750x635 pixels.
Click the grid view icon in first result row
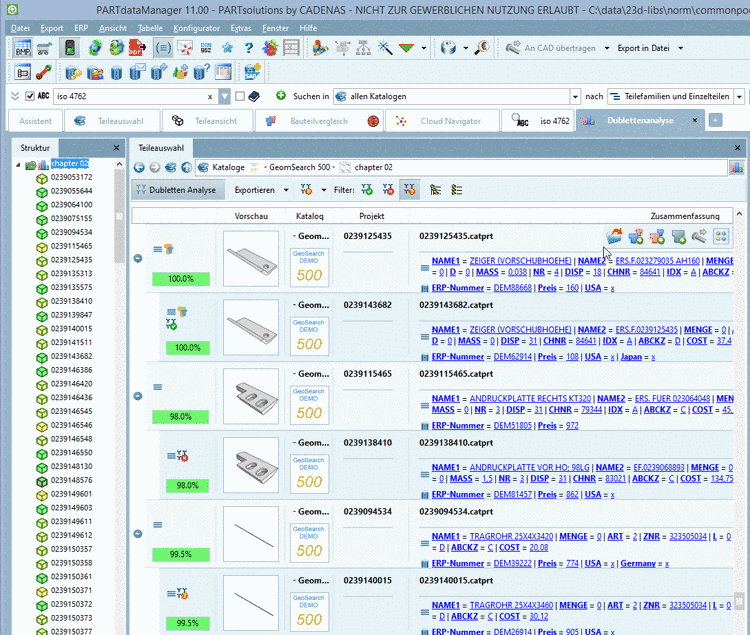tap(720, 237)
